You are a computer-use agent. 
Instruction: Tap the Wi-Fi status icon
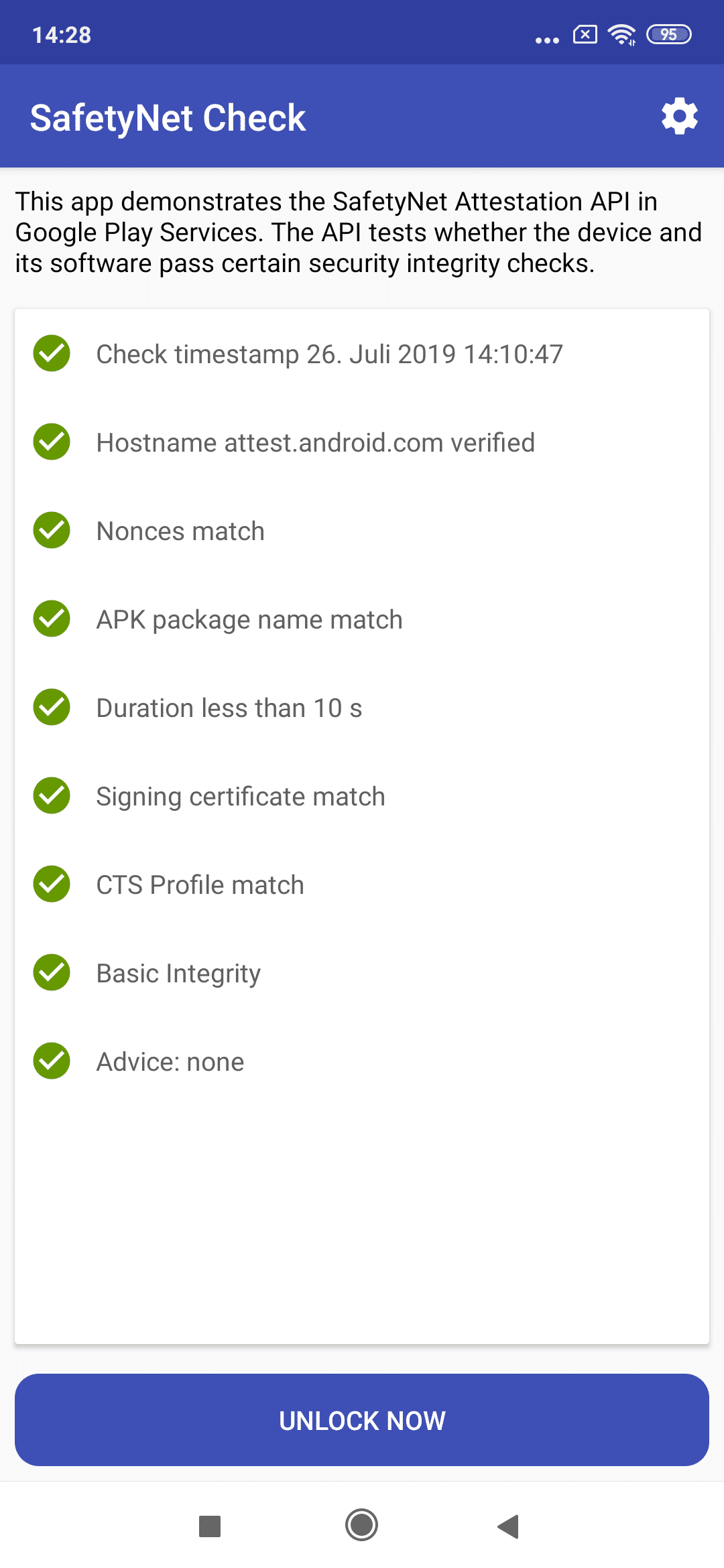(x=622, y=34)
